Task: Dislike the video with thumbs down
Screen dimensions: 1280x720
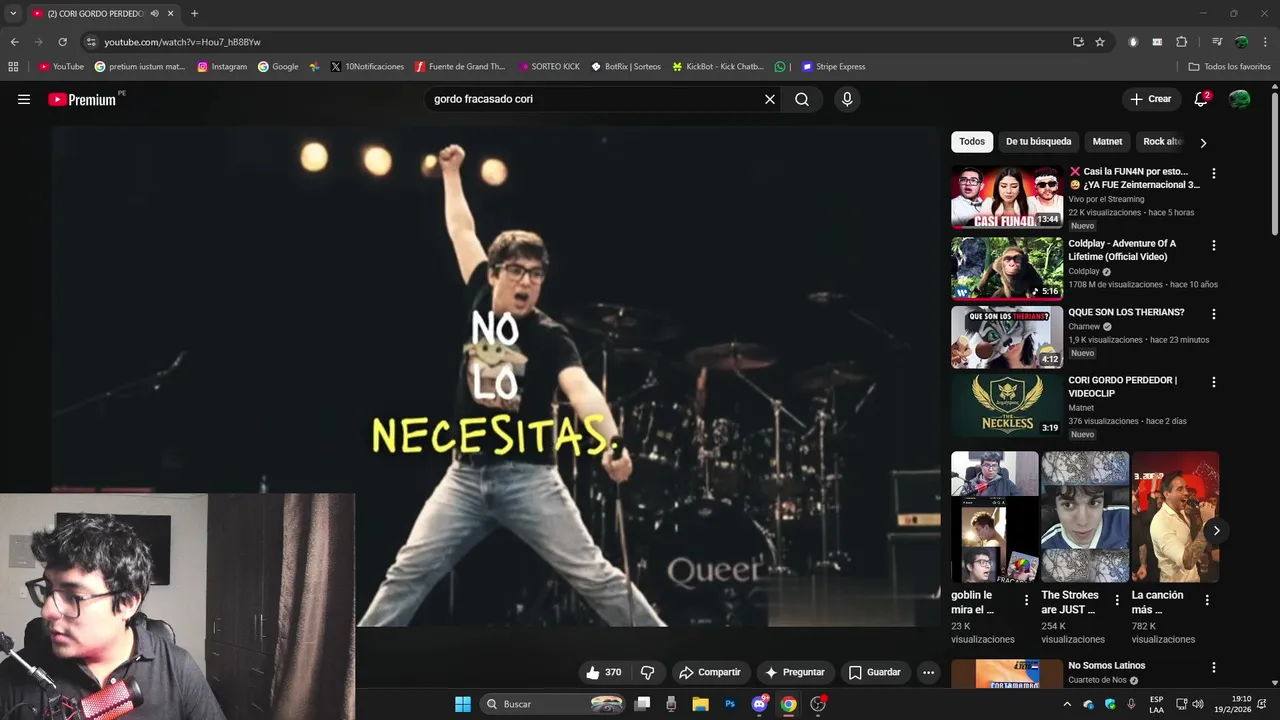Action: tap(647, 672)
